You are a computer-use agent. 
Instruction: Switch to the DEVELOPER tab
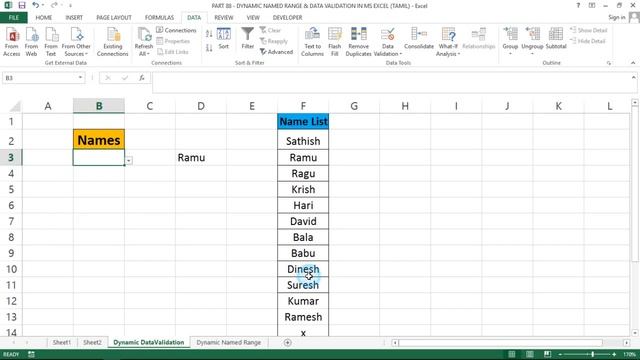coord(287,18)
